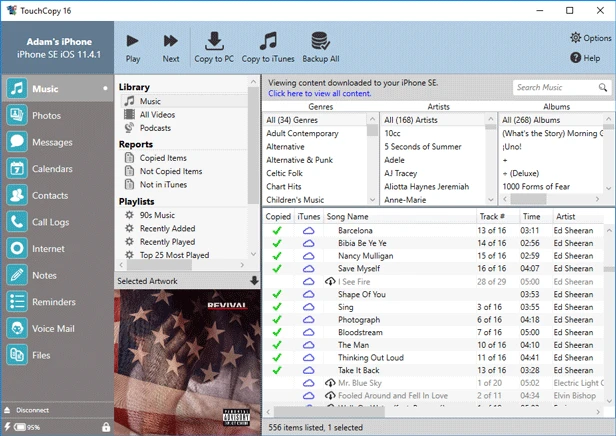Click the 'Click here to view all content' link

319,93
